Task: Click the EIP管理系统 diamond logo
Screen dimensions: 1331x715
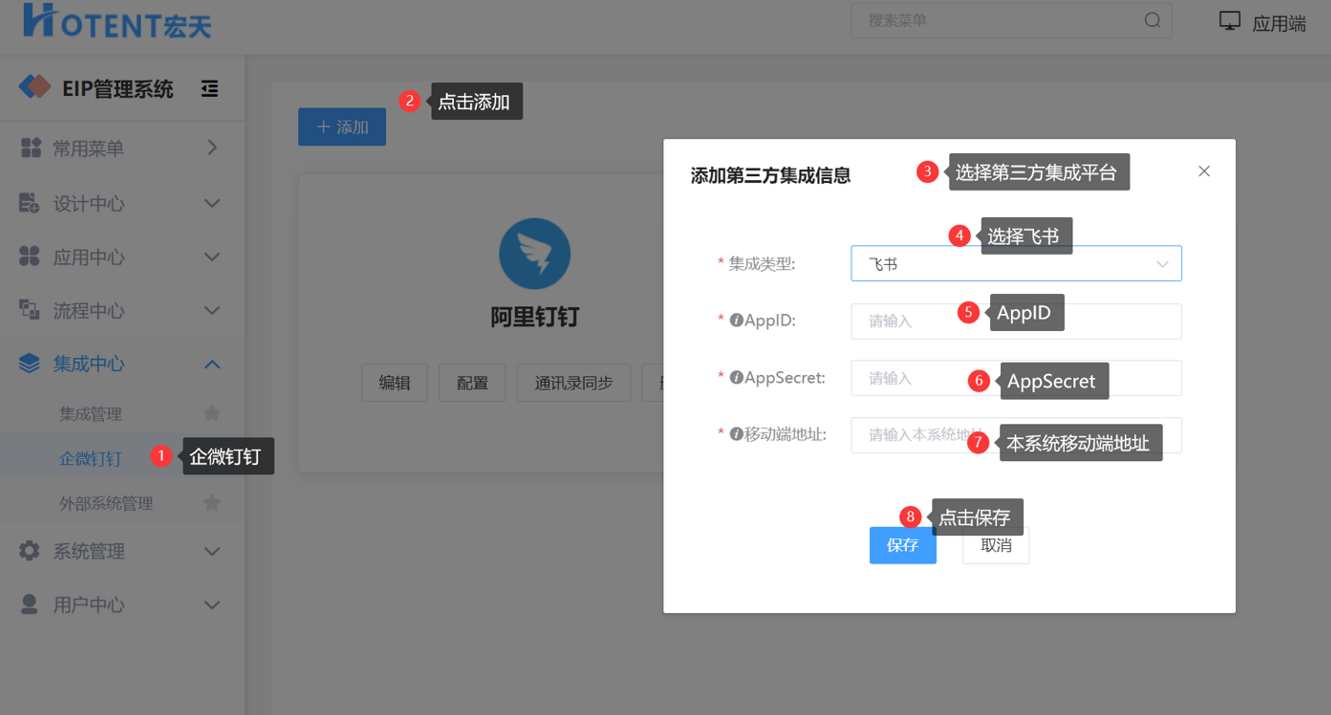Action: (35, 88)
